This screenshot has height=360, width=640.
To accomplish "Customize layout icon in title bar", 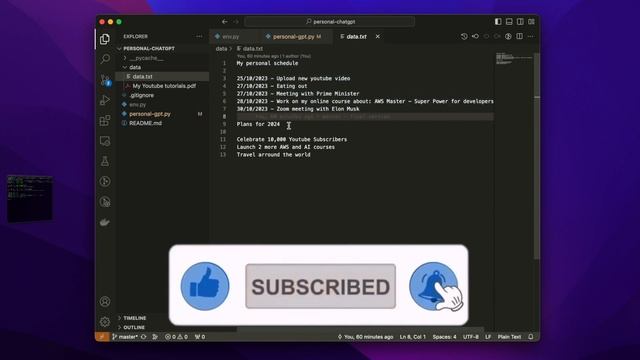I will click(531, 22).
